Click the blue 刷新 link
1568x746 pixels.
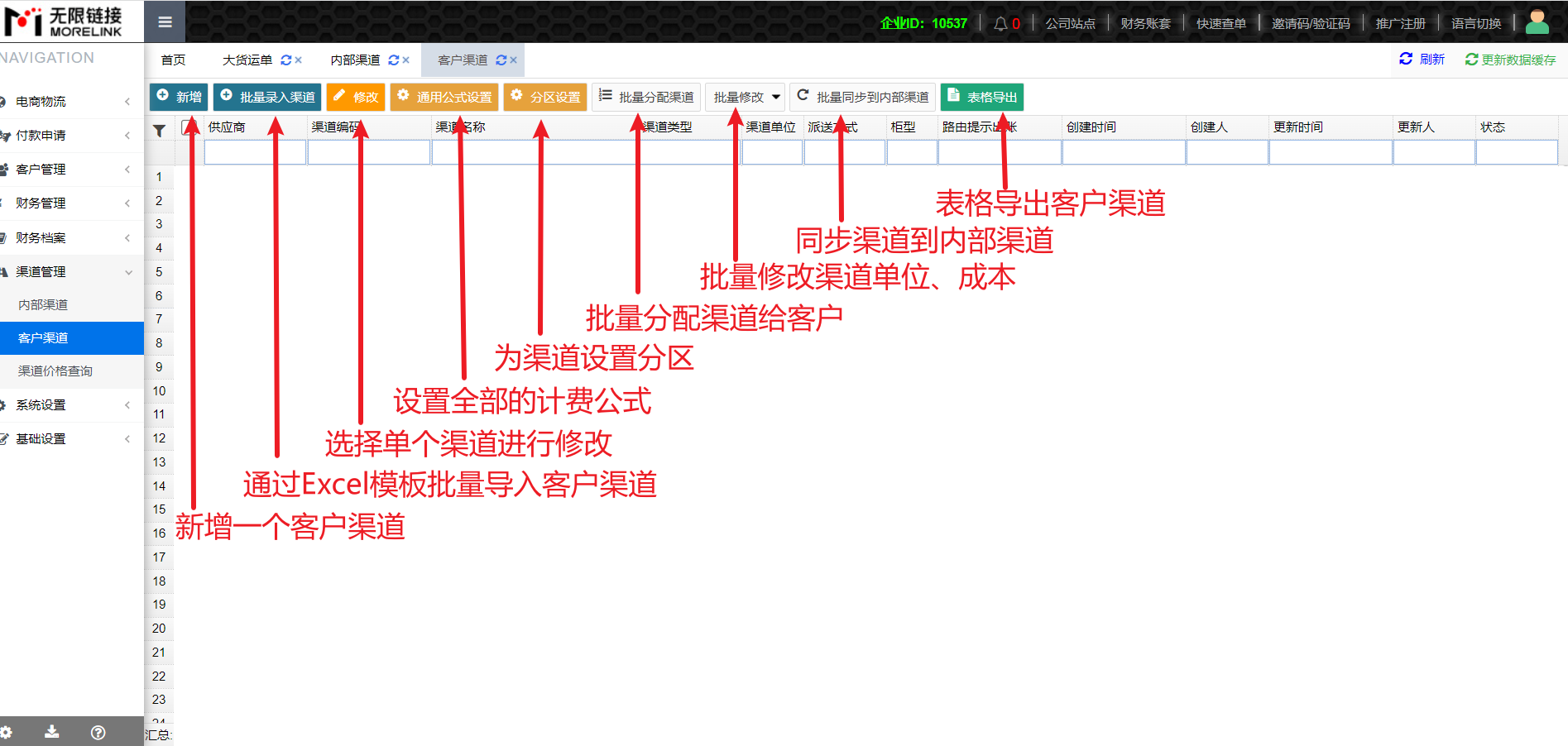coord(1422,60)
